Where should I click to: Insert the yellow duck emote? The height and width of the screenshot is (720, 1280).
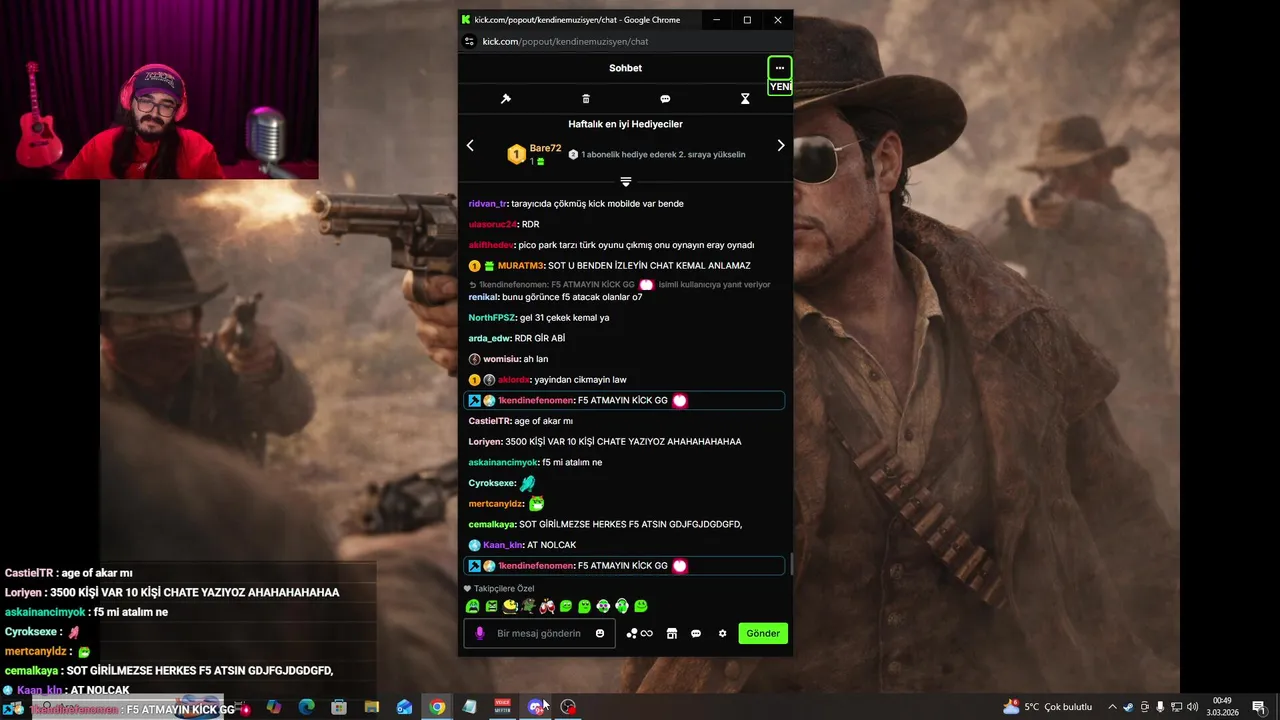point(510,606)
